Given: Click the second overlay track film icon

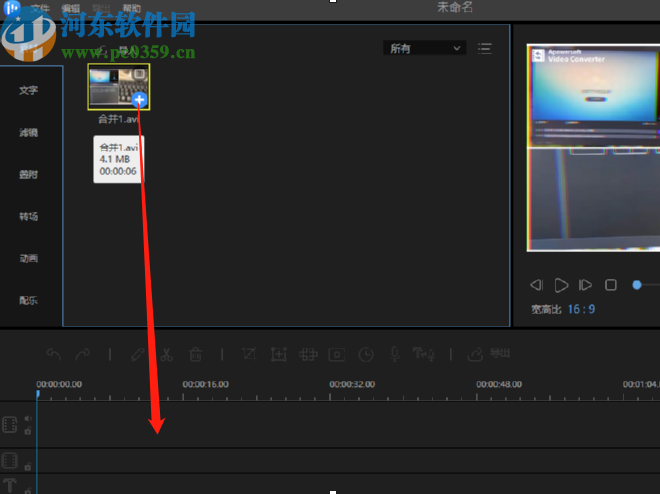Looking at the screenshot, I should (x=10, y=460).
